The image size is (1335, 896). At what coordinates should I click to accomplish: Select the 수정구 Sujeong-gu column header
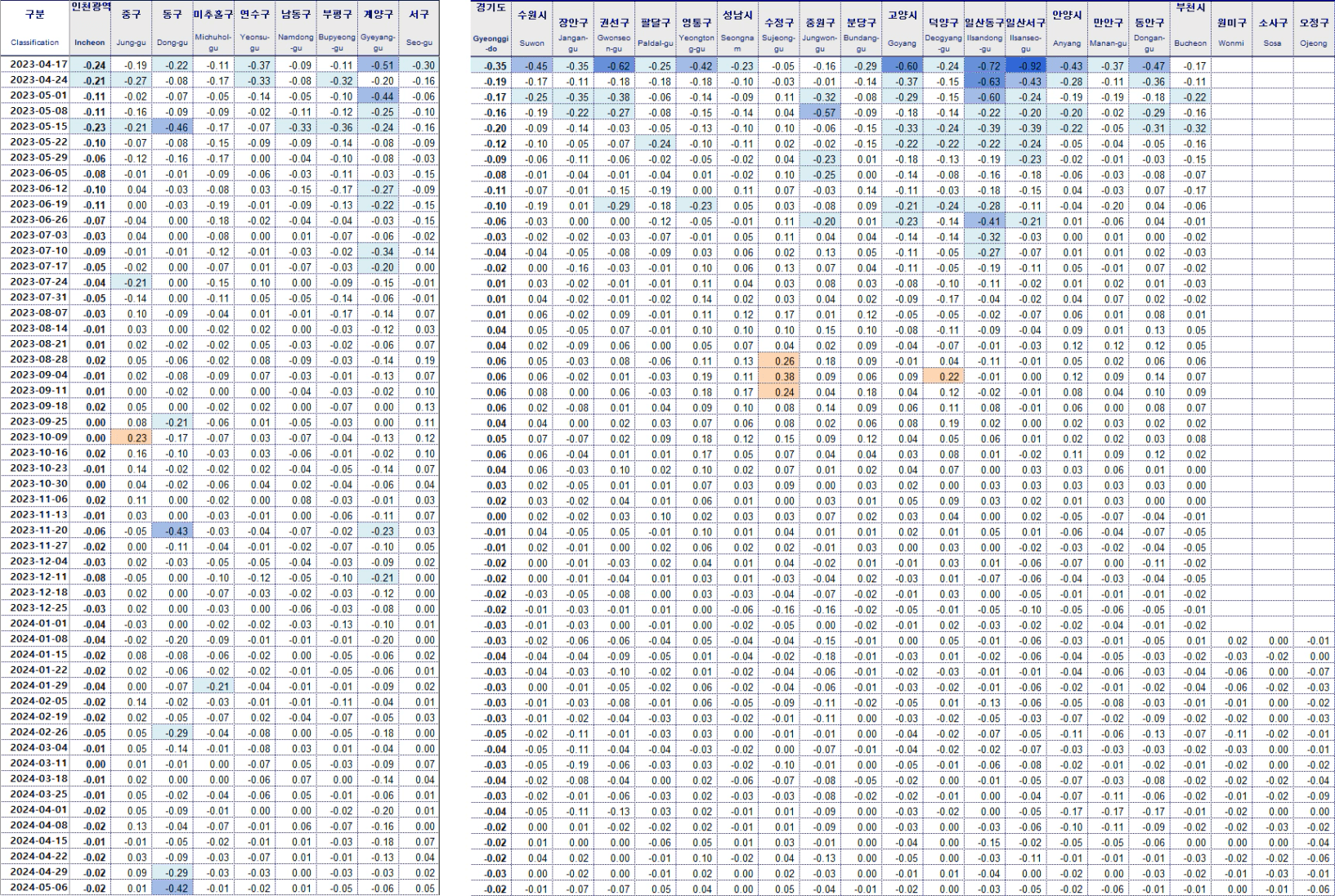[779, 28]
